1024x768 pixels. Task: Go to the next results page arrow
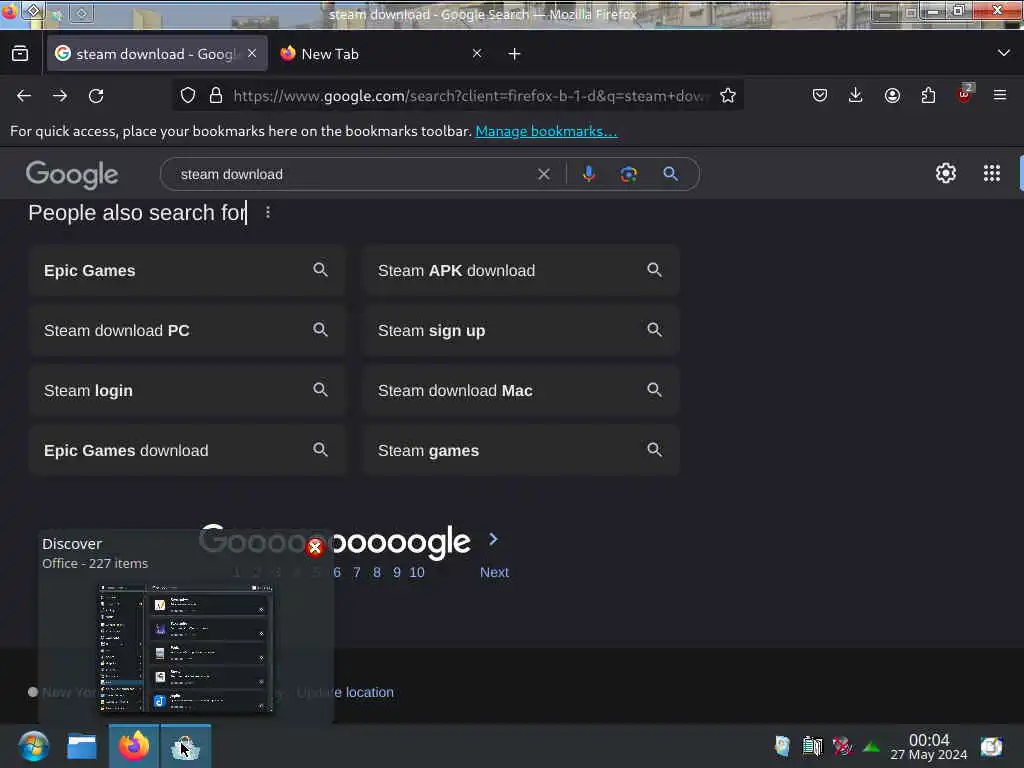coord(493,539)
